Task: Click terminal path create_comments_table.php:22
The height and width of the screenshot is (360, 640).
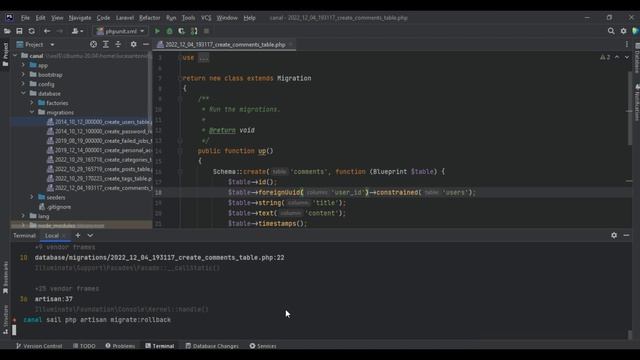Action: (x=159, y=258)
